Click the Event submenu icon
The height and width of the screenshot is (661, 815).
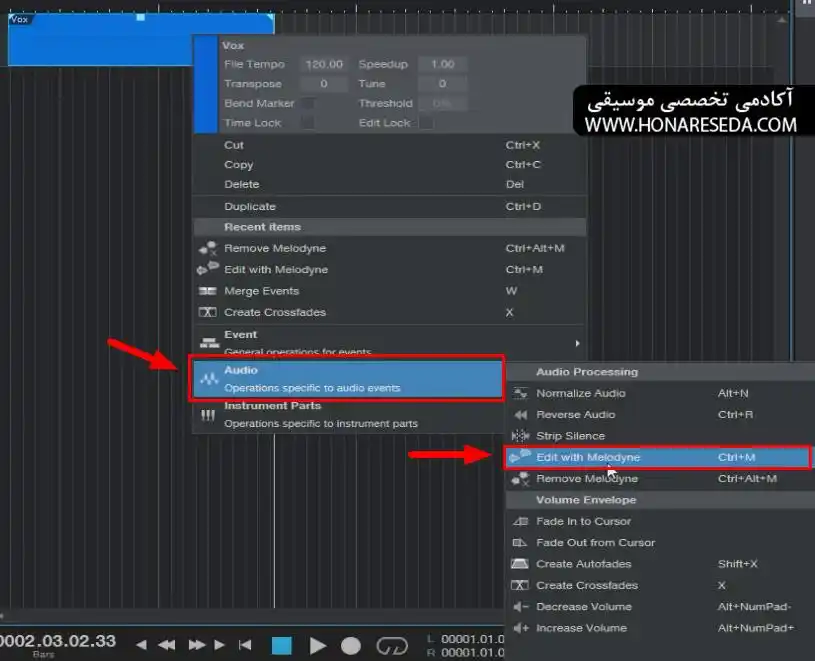[x=209, y=342]
